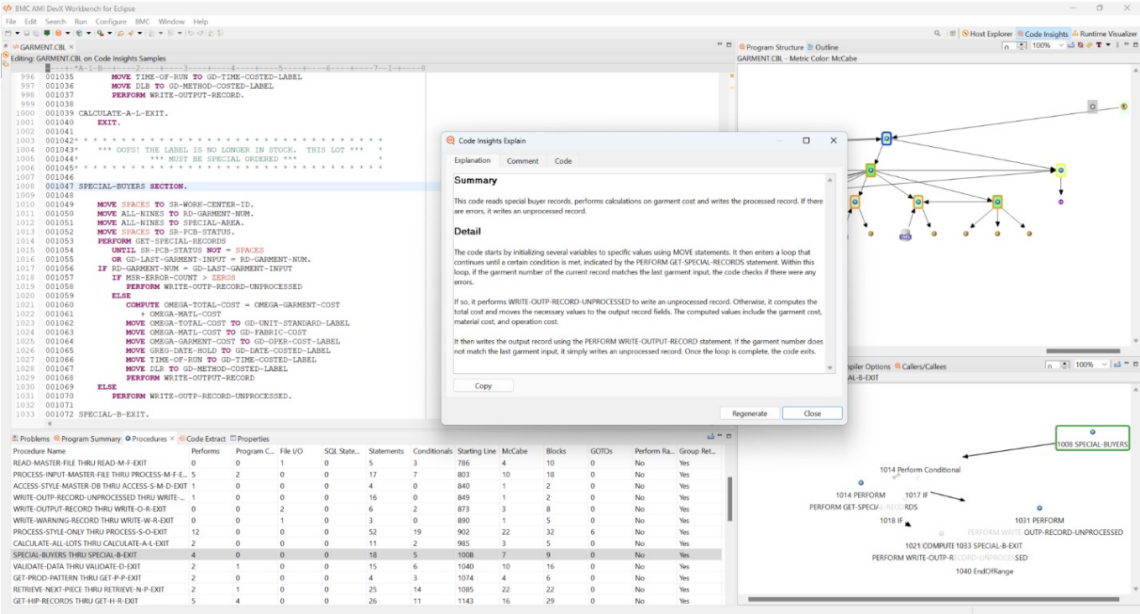Open the Program Summary tab
The height and width of the screenshot is (614, 1140).
pos(91,438)
